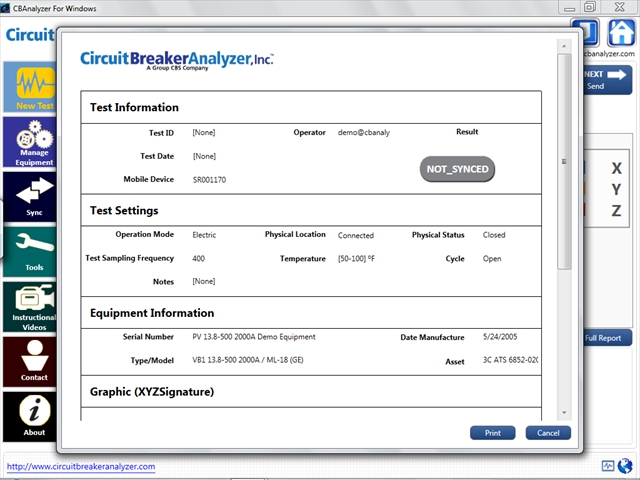Click the waveform icon in status bar
This screenshot has width=640, height=480.
pyautogui.click(x=608, y=466)
